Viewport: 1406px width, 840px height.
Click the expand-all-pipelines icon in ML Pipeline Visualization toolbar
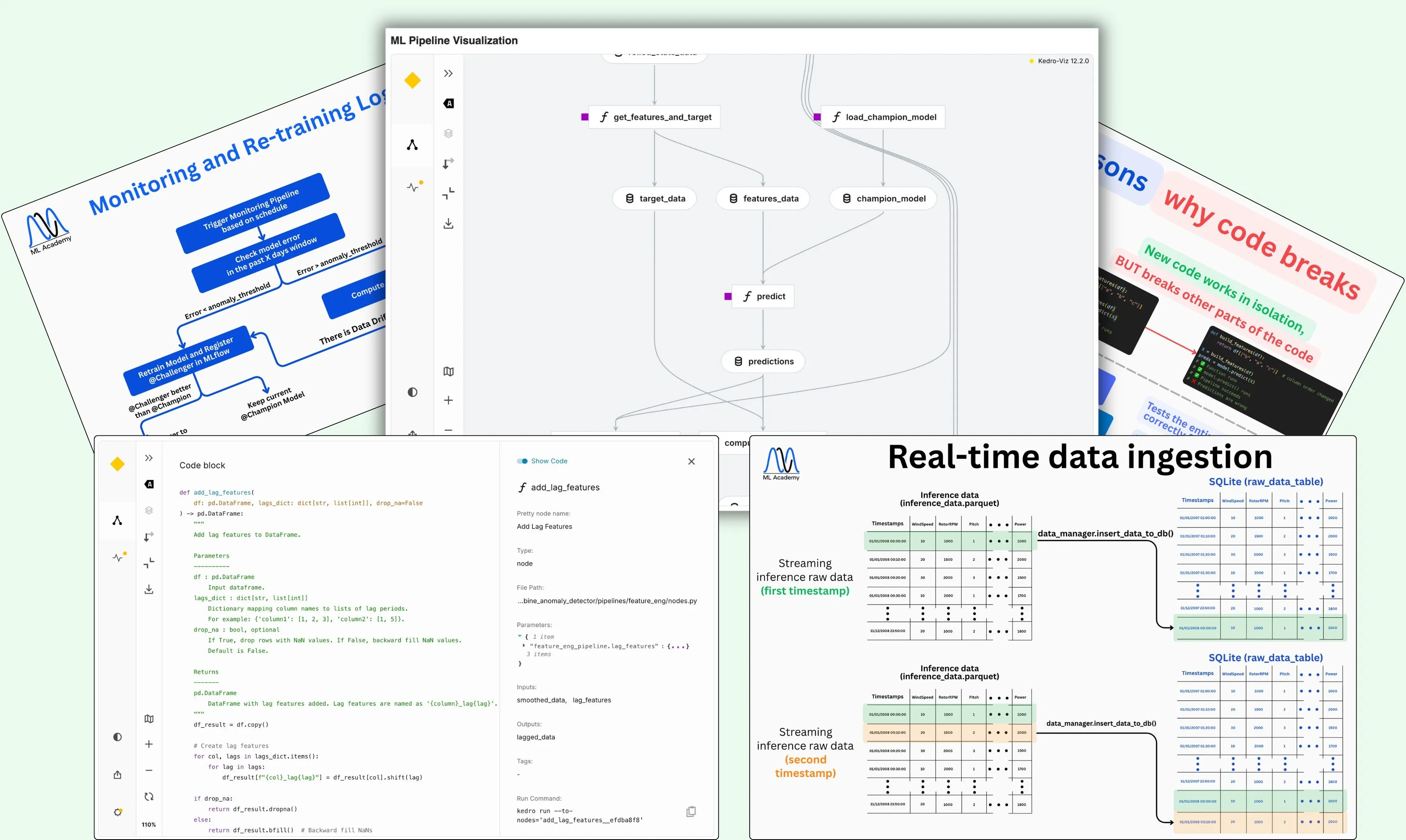click(448, 194)
